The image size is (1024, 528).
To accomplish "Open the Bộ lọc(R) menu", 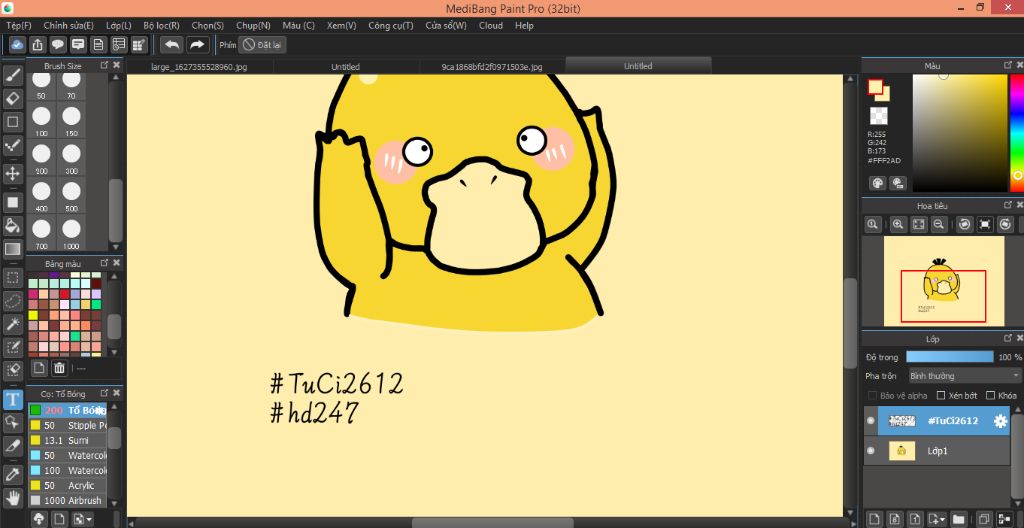I will click(161, 25).
